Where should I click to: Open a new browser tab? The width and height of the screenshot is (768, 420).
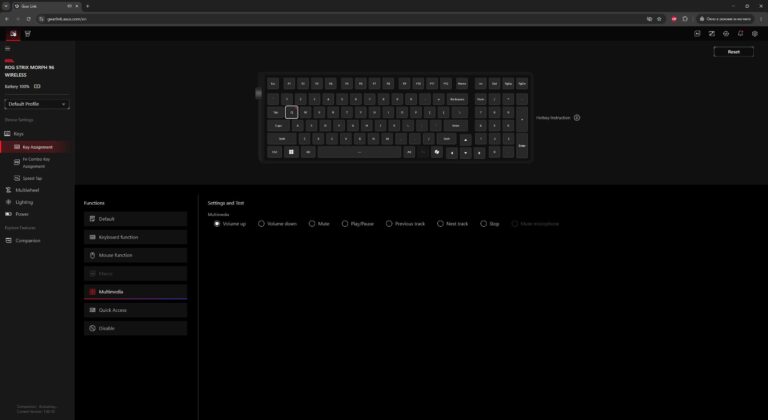(88, 6)
